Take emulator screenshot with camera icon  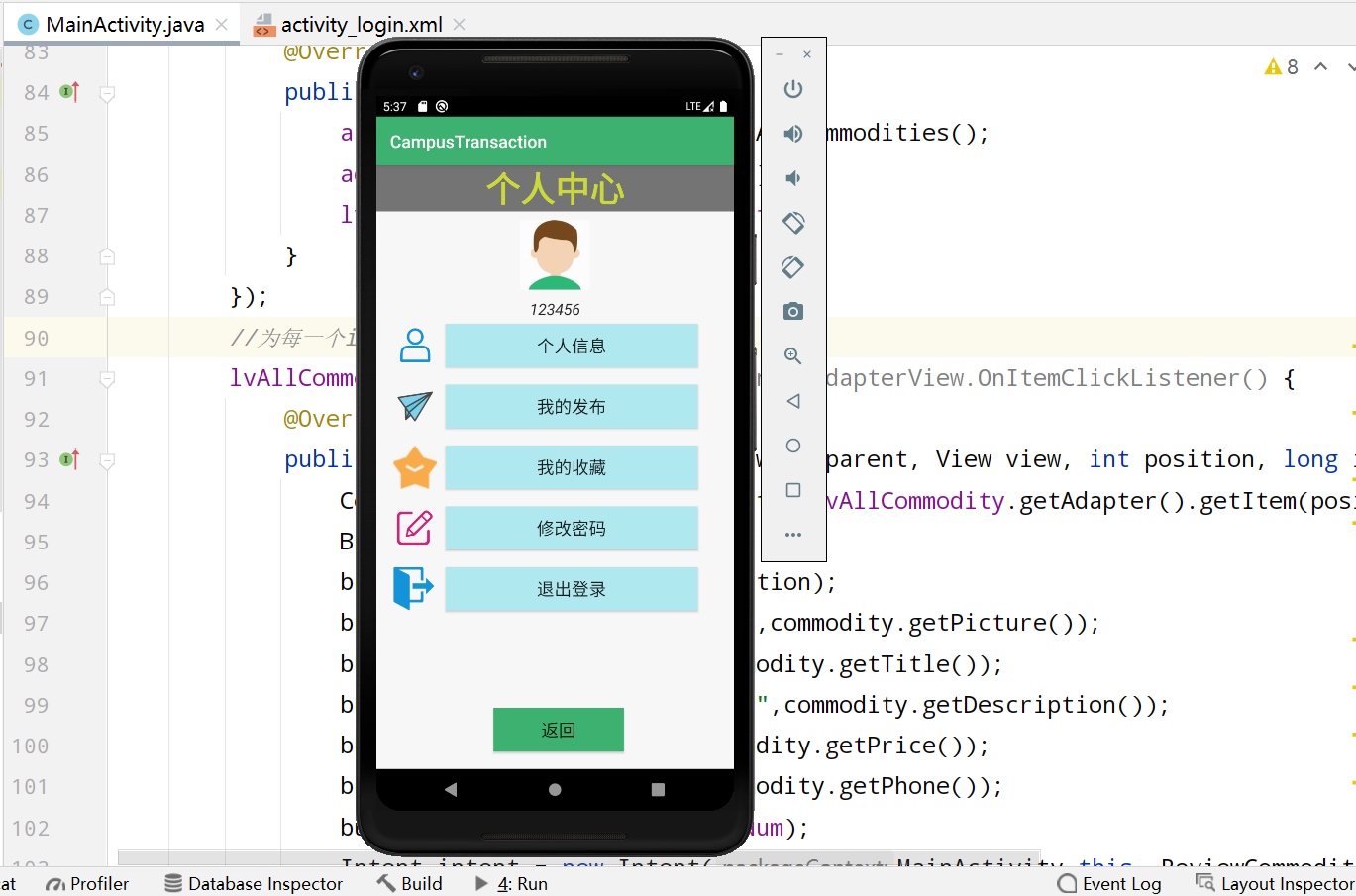coord(793,312)
